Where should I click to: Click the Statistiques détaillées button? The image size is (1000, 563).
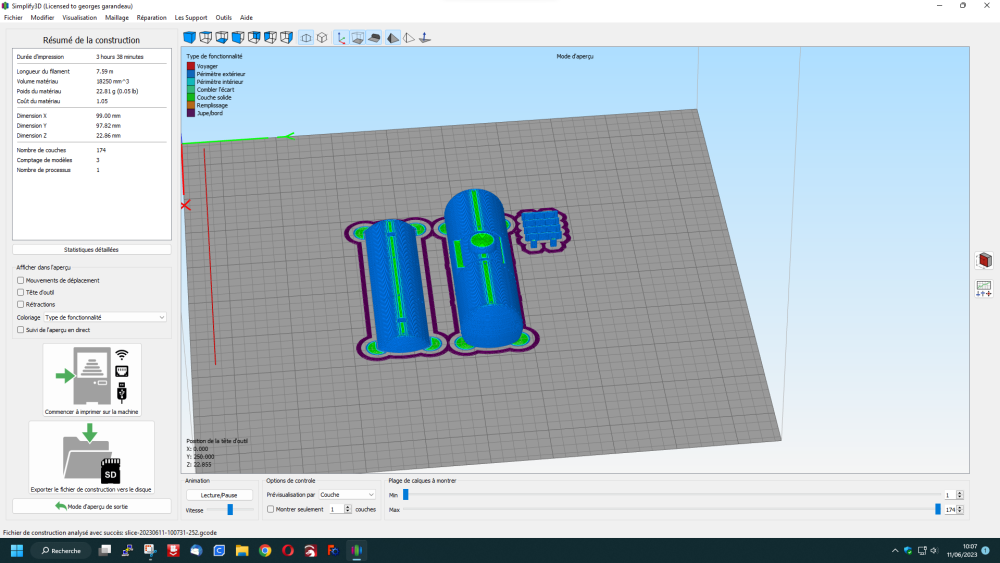point(92,250)
